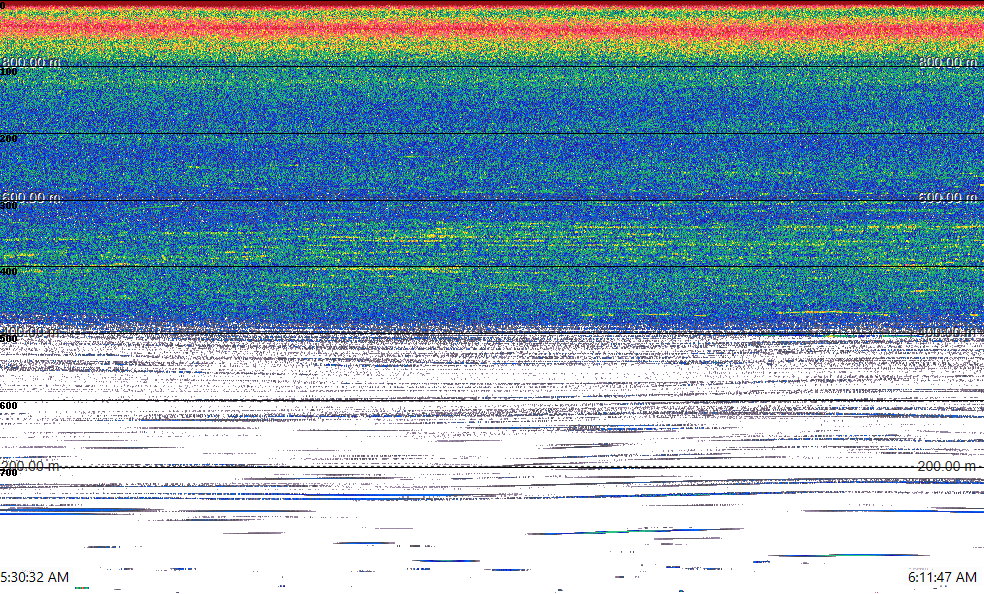Screen dimensions: 984x594
Task: Select the bold 400 depth marker
Action: click(x=9, y=272)
